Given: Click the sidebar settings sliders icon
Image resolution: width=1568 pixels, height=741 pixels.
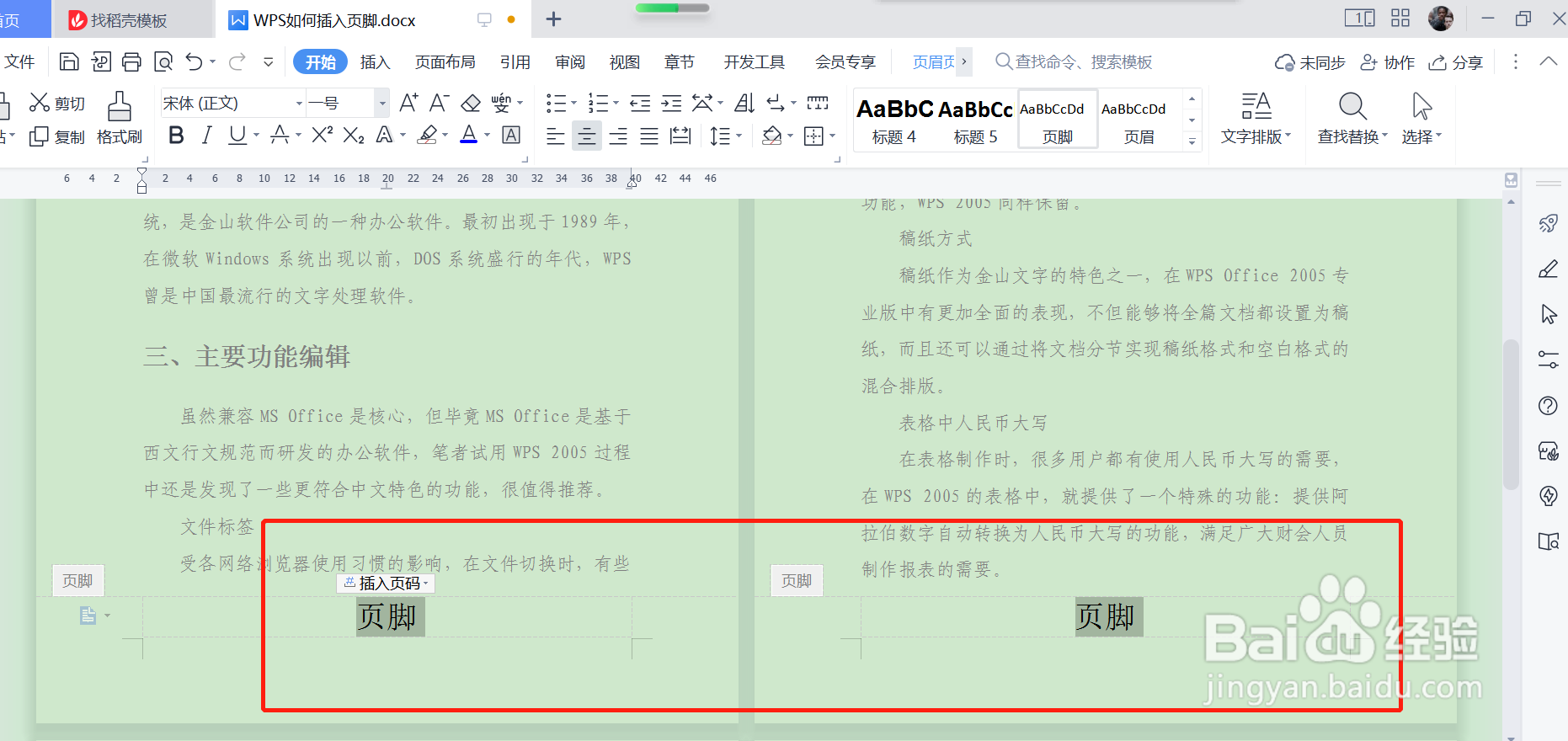Looking at the screenshot, I should pyautogui.click(x=1548, y=360).
